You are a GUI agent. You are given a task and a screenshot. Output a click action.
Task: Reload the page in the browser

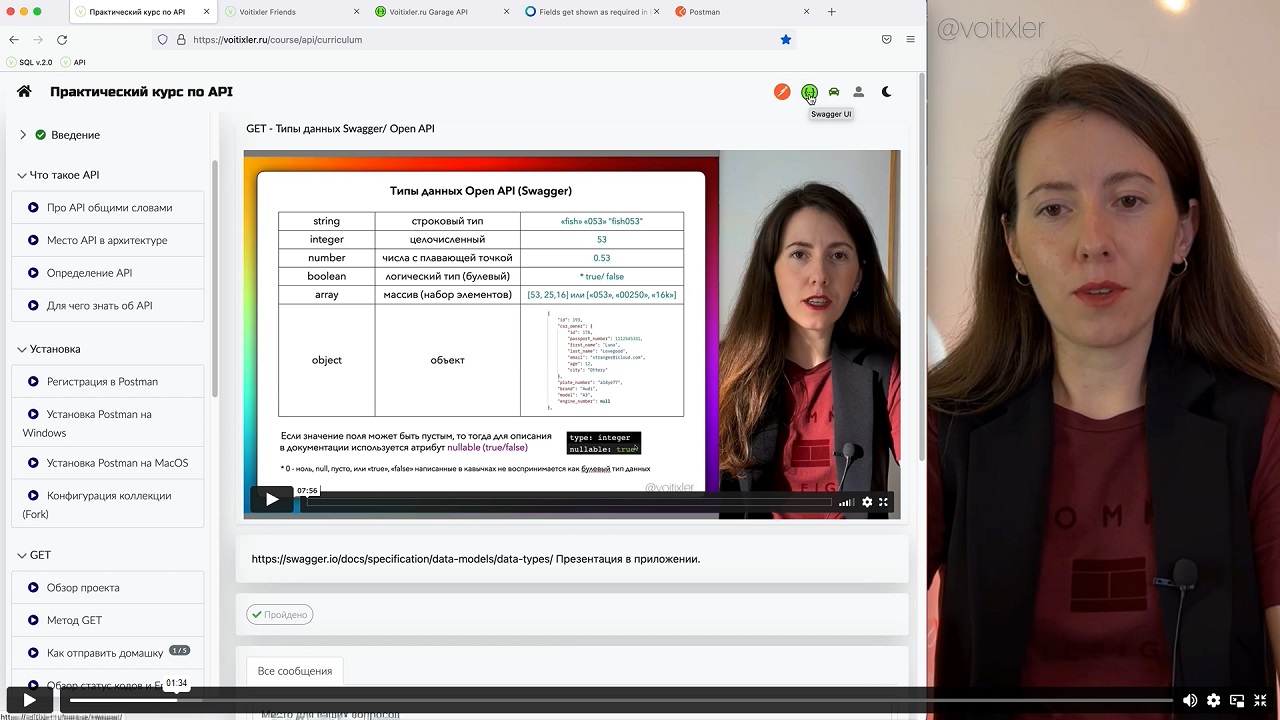pyautogui.click(x=62, y=40)
